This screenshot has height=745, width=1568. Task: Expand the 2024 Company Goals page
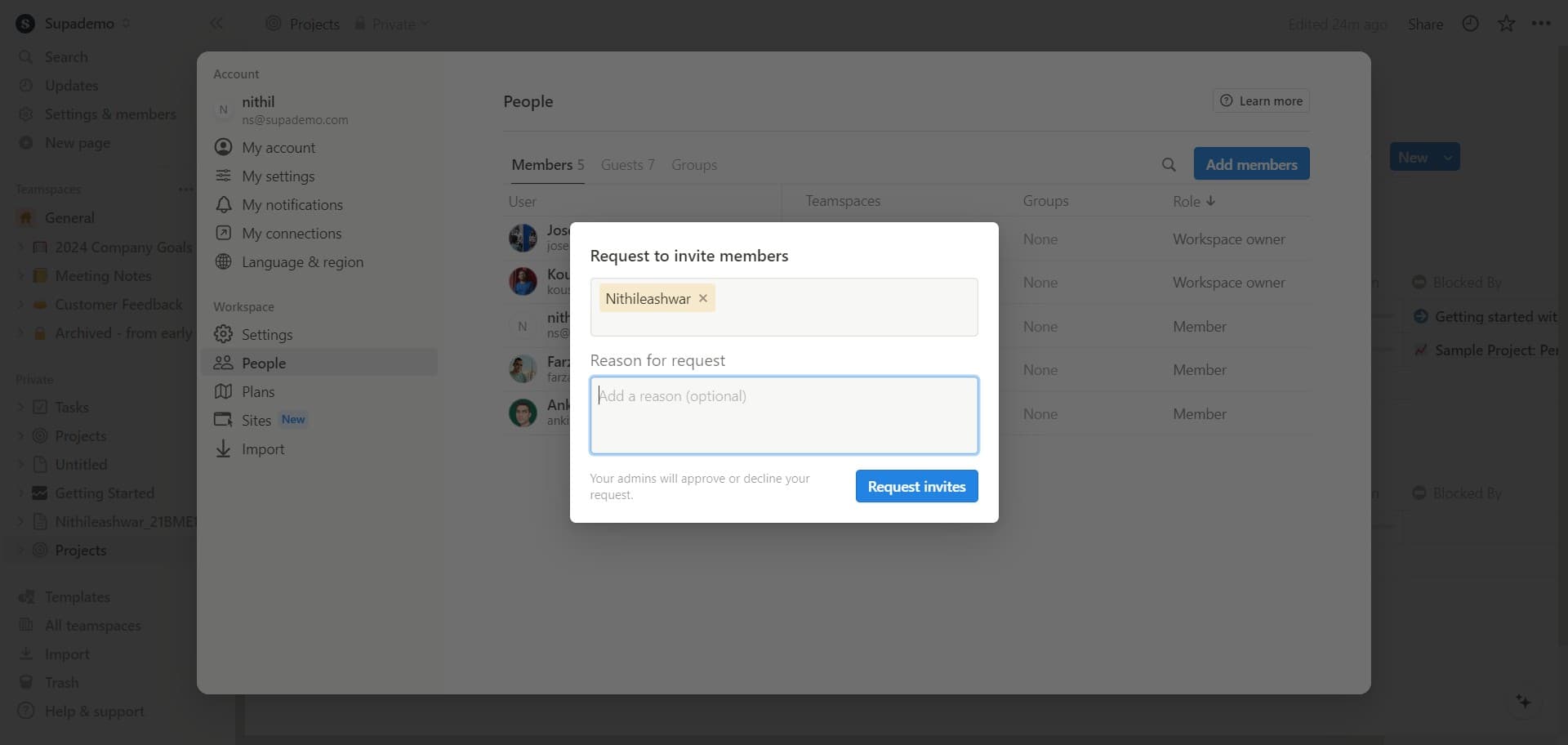pyautogui.click(x=20, y=248)
